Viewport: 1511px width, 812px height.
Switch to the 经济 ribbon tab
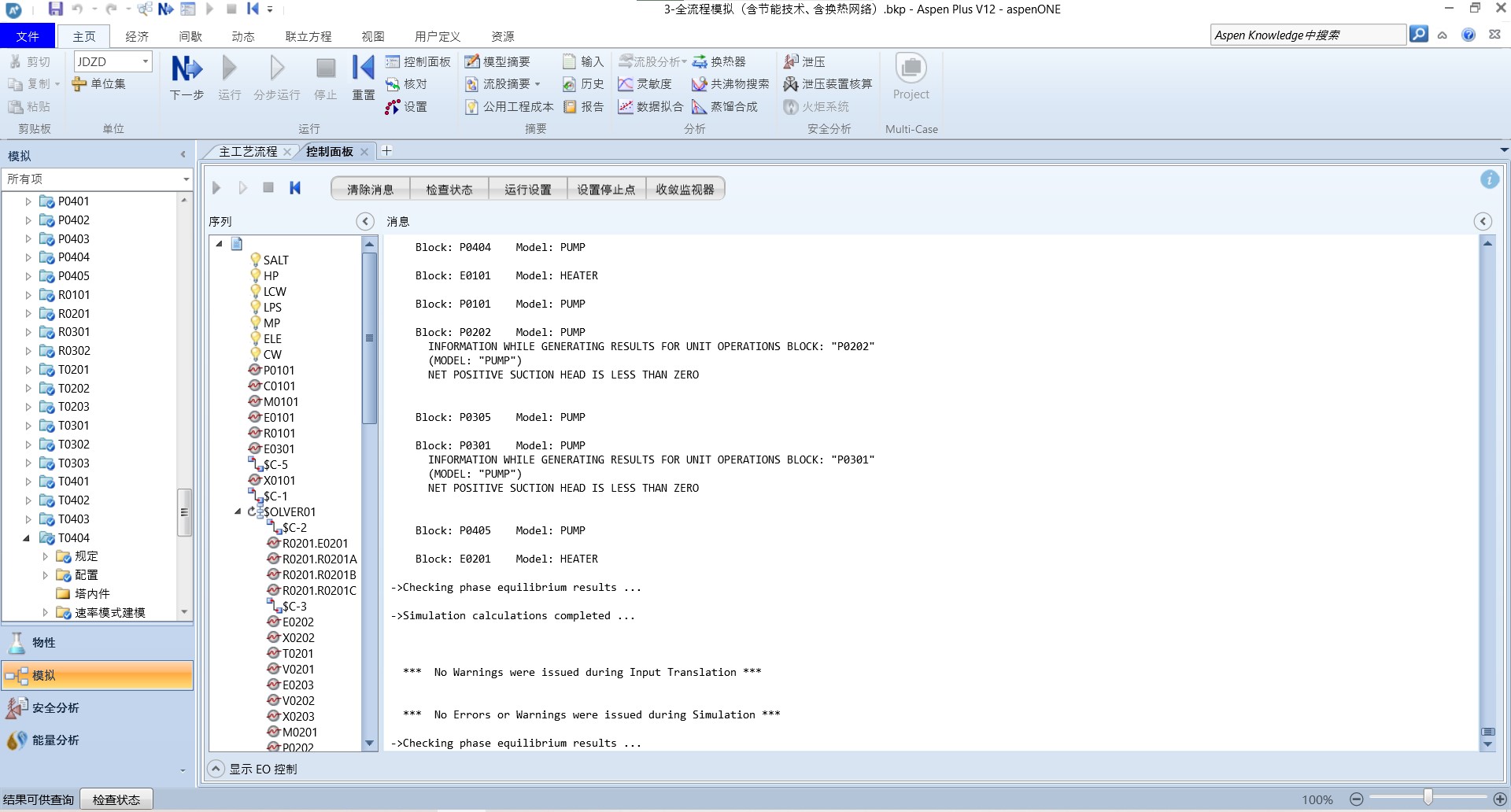[x=137, y=36]
